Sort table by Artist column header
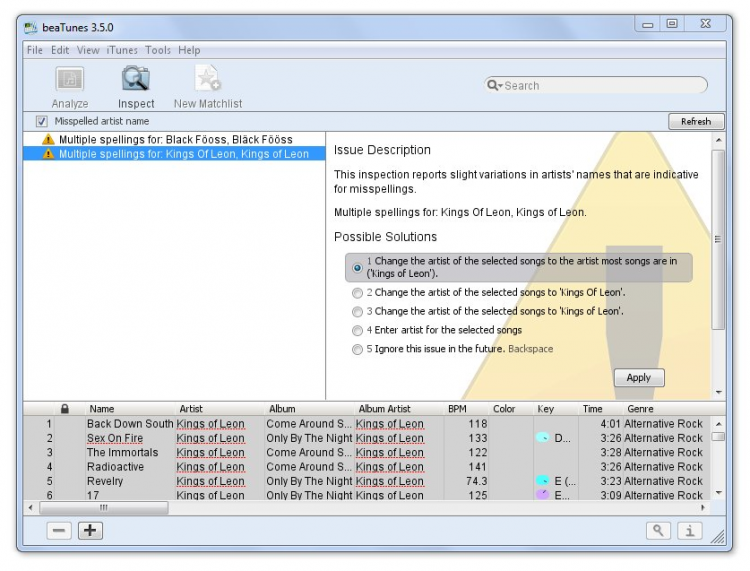The width and height of the screenshot is (750, 571). (220, 409)
